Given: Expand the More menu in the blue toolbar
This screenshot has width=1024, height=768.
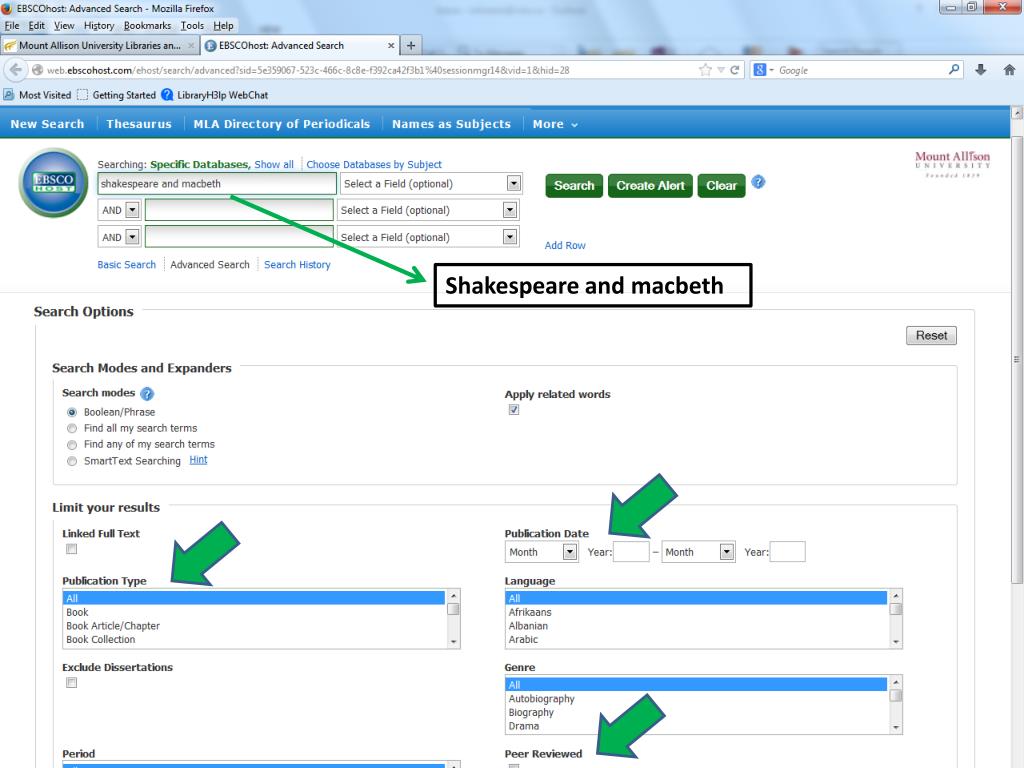Looking at the screenshot, I should [555, 124].
